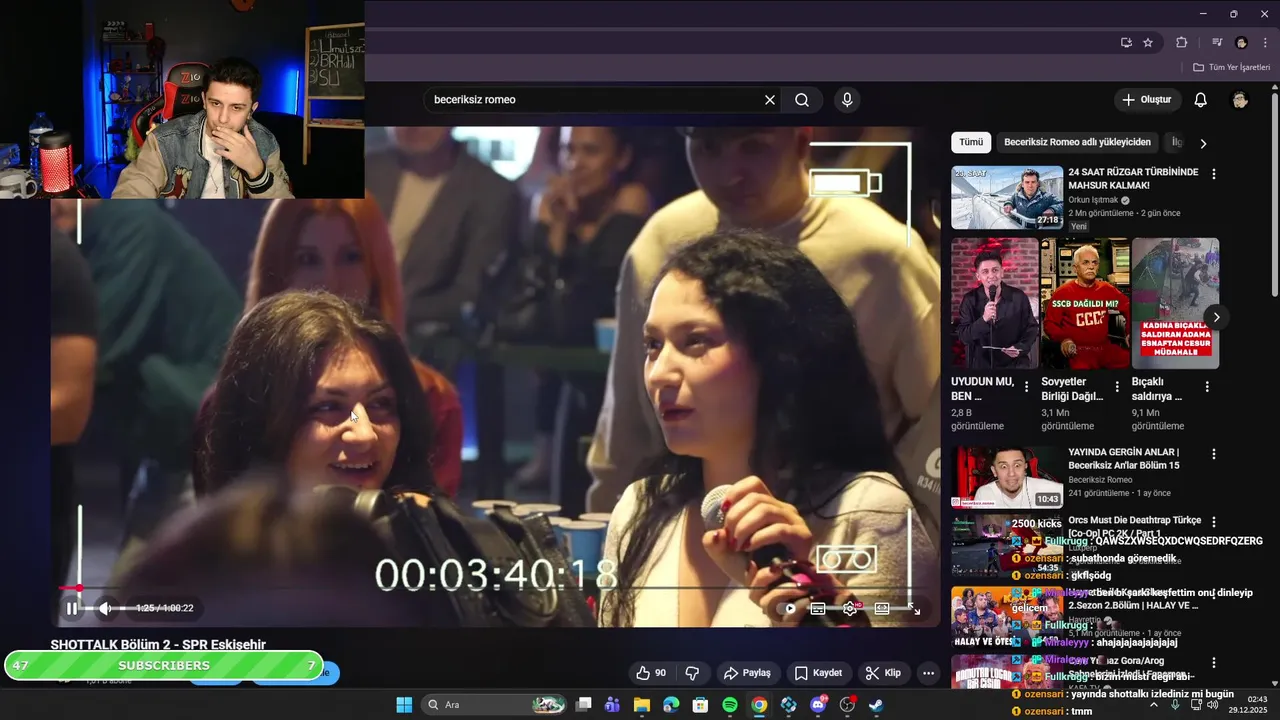The width and height of the screenshot is (1280, 720).
Task: Open the Sovyetler Birliği short thumbnail
Action: (1085, 304)
